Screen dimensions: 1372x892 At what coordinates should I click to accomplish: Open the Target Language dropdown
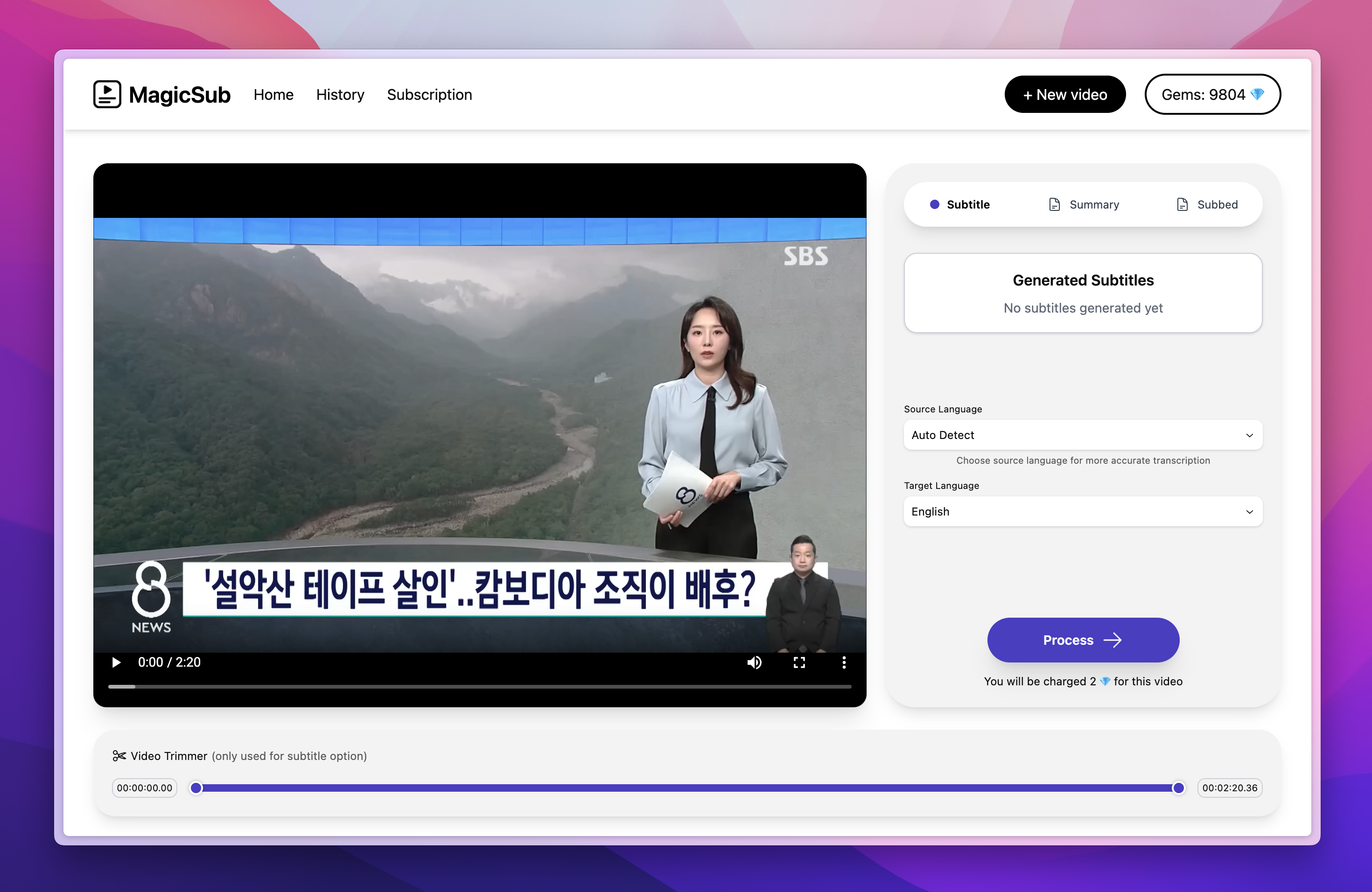[x=1083, y=512]
